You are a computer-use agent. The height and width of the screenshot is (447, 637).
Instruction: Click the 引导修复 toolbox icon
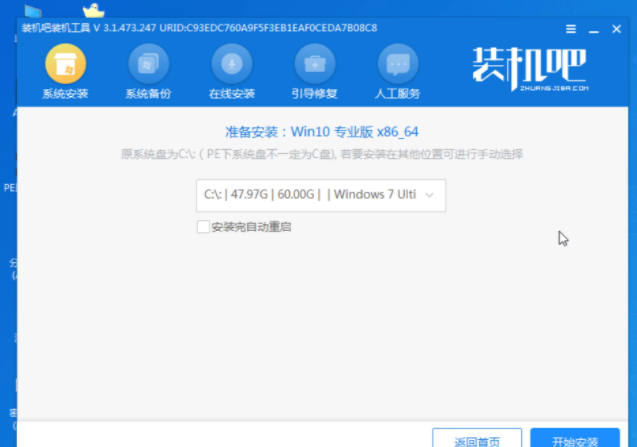pos(315,65)
